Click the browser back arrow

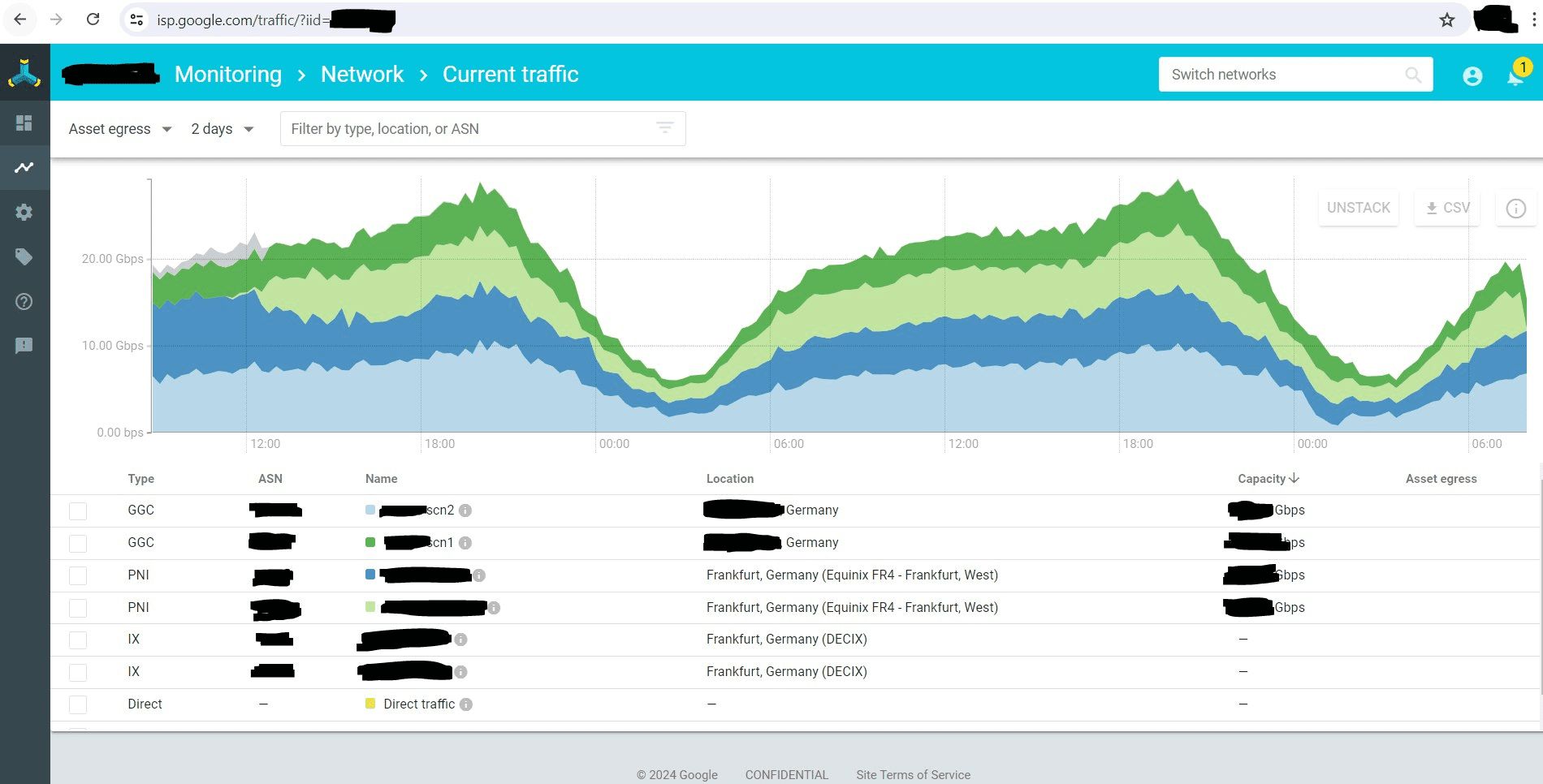click(19, 19)
